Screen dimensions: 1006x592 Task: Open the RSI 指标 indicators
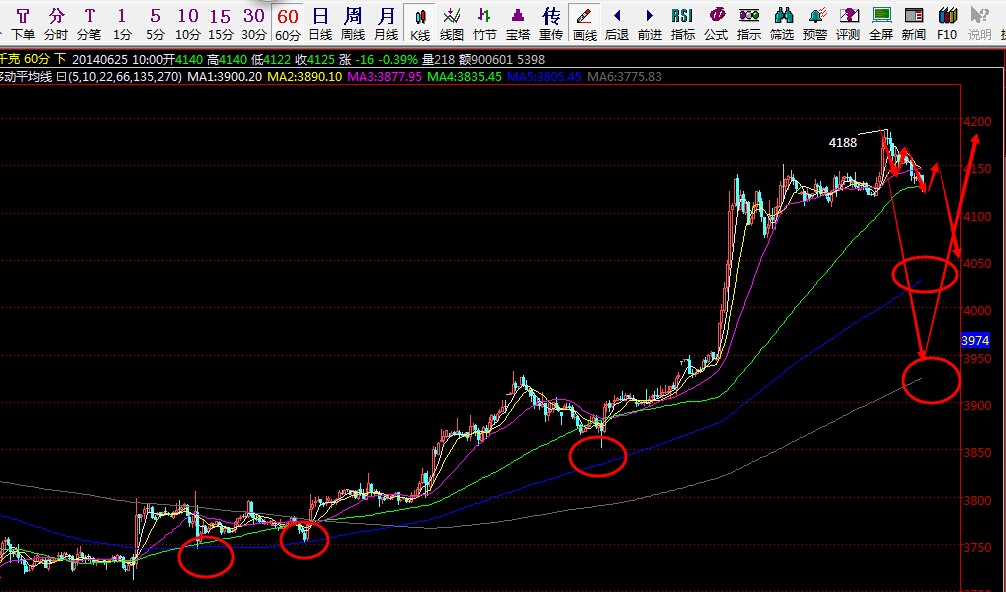(683, 24)
